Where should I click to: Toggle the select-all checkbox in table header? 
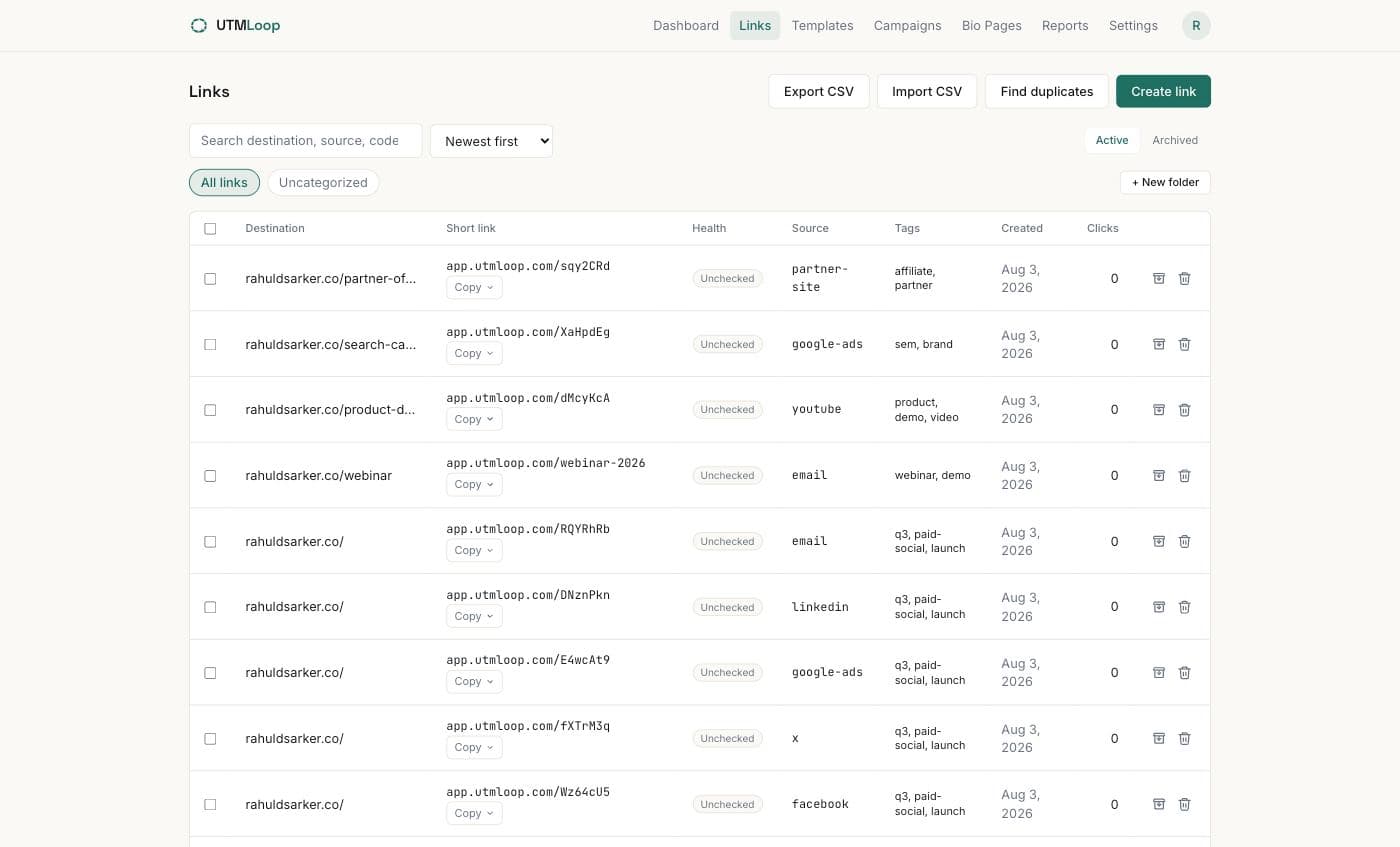(x=210, y=228)
